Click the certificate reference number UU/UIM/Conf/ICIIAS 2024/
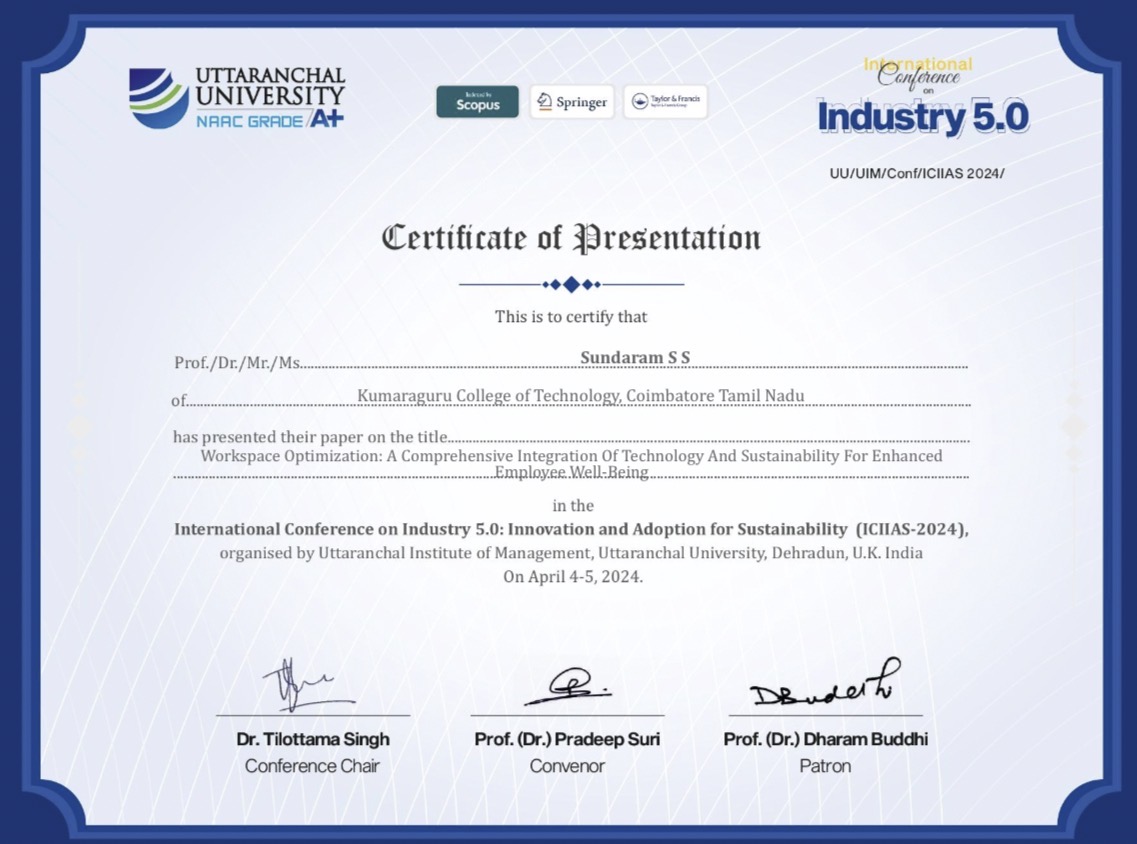The image size is (1137, 844). tap(916, 173)
